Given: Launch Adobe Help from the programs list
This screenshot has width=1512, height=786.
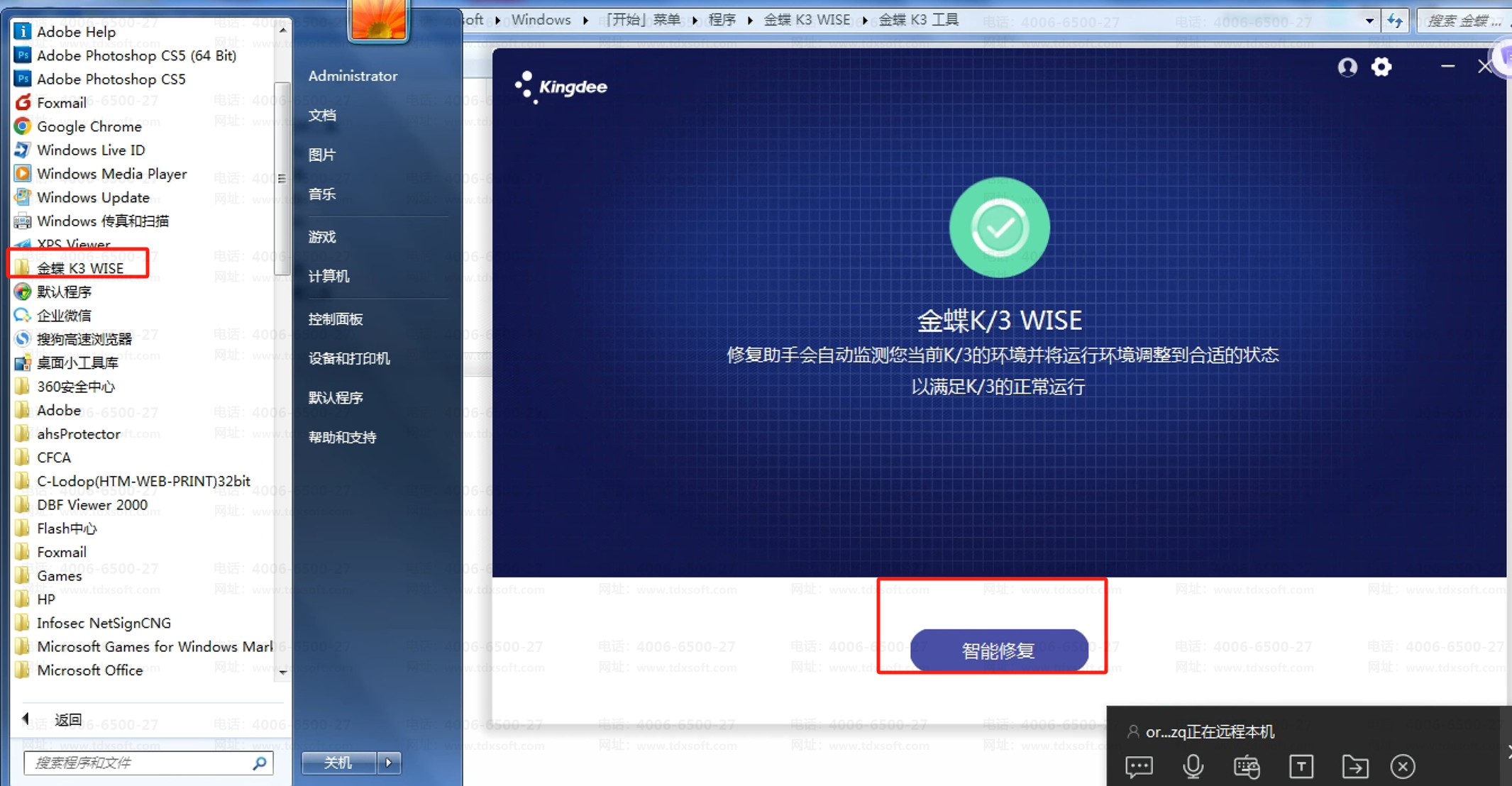Looking at the screenshot, I should click(76, 32).
